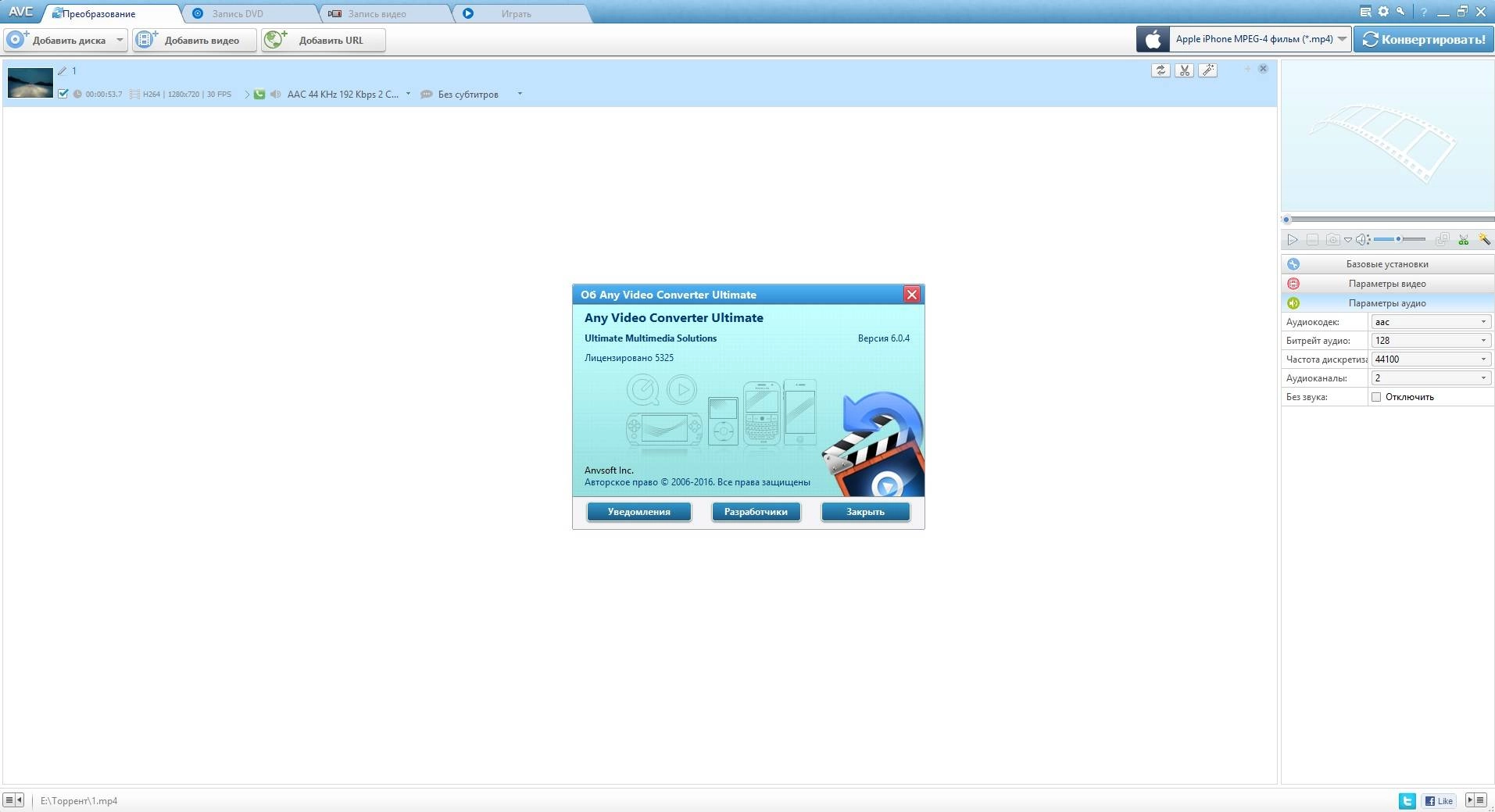Open the task list icon in title bar
The width and height of the screenshot is (1495, 812).
click(1365, 12)
